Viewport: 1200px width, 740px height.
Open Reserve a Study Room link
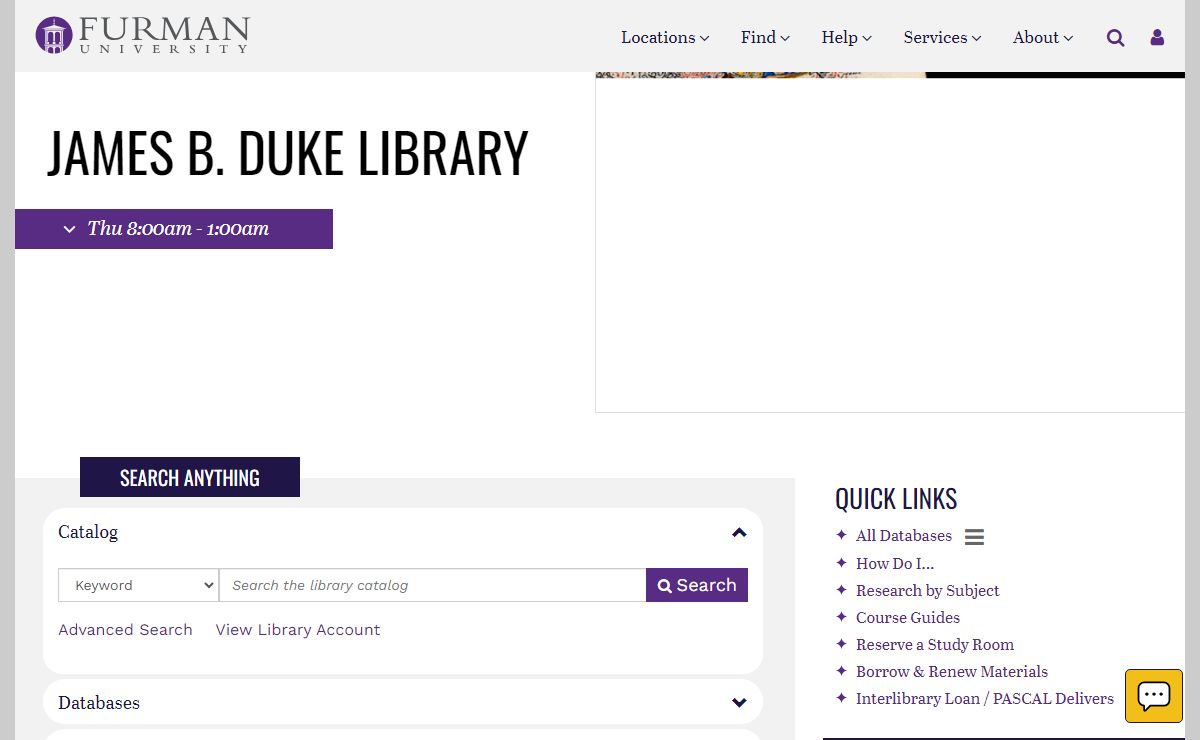coord(935,644)
